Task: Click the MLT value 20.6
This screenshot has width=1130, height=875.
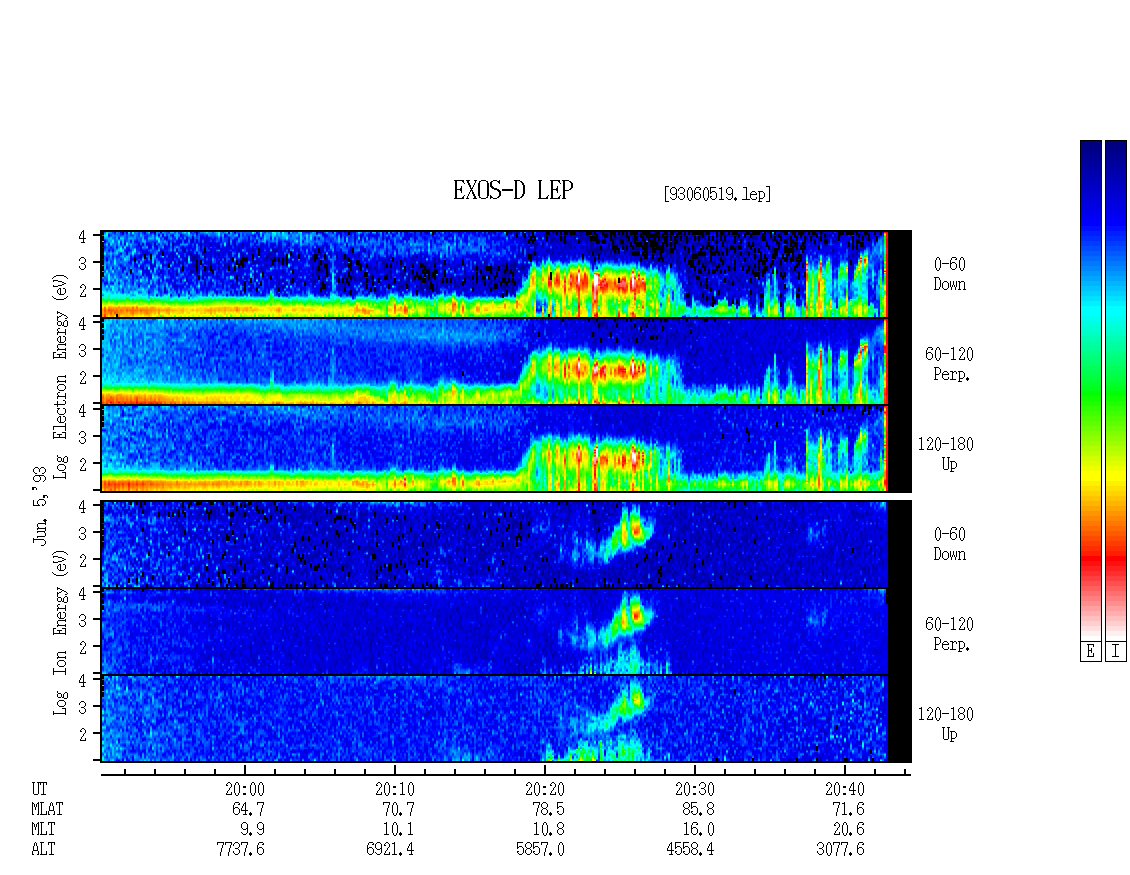Action: 848,830
